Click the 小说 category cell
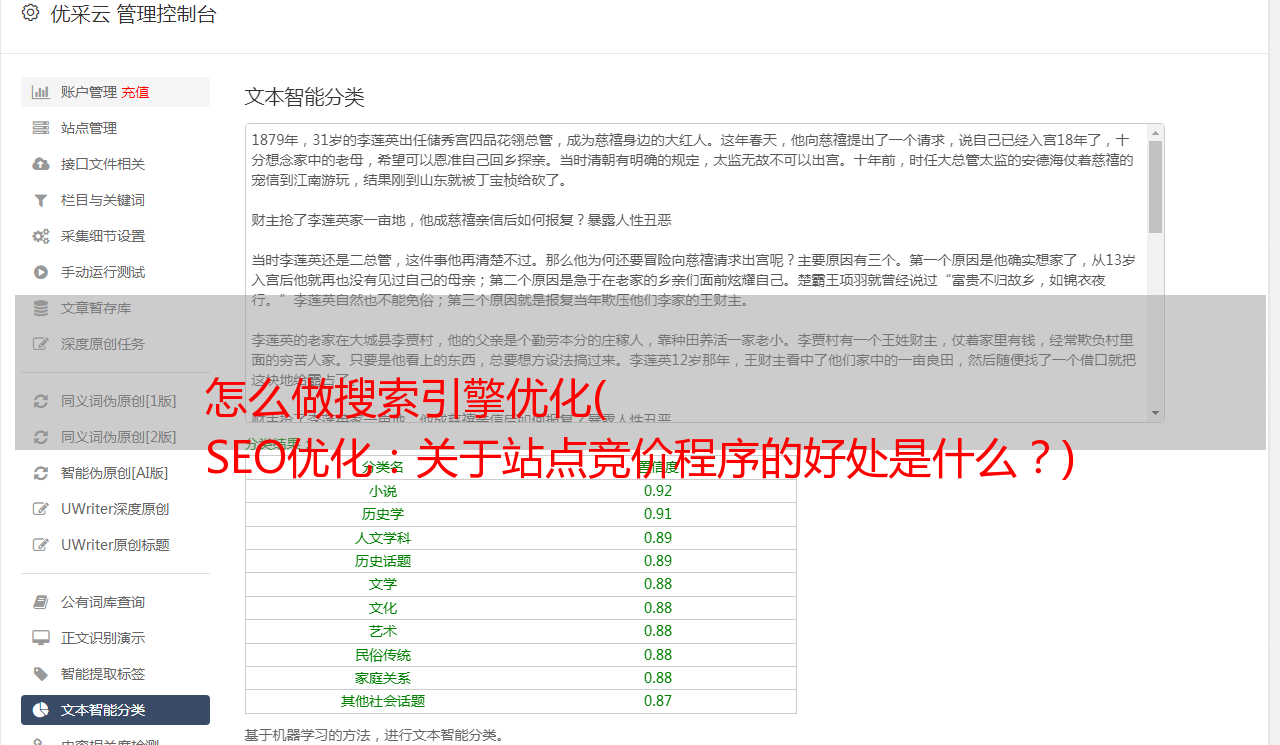Viewport: 1280px width, 745px height. (383, 491)
